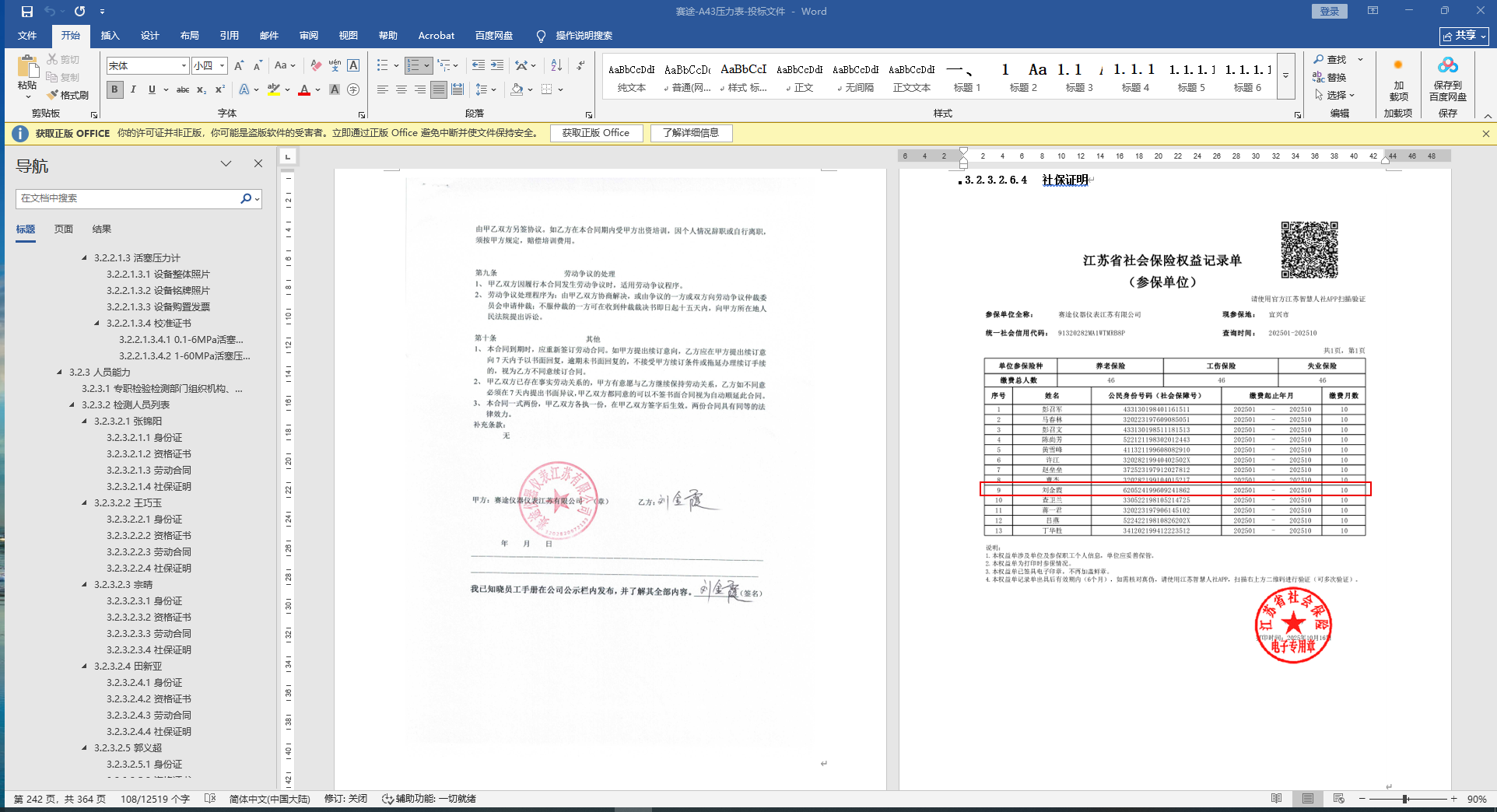This screenshot has height=812, width=1497.
Task: Align paragraph text to the right
Action: click(420, 90)
